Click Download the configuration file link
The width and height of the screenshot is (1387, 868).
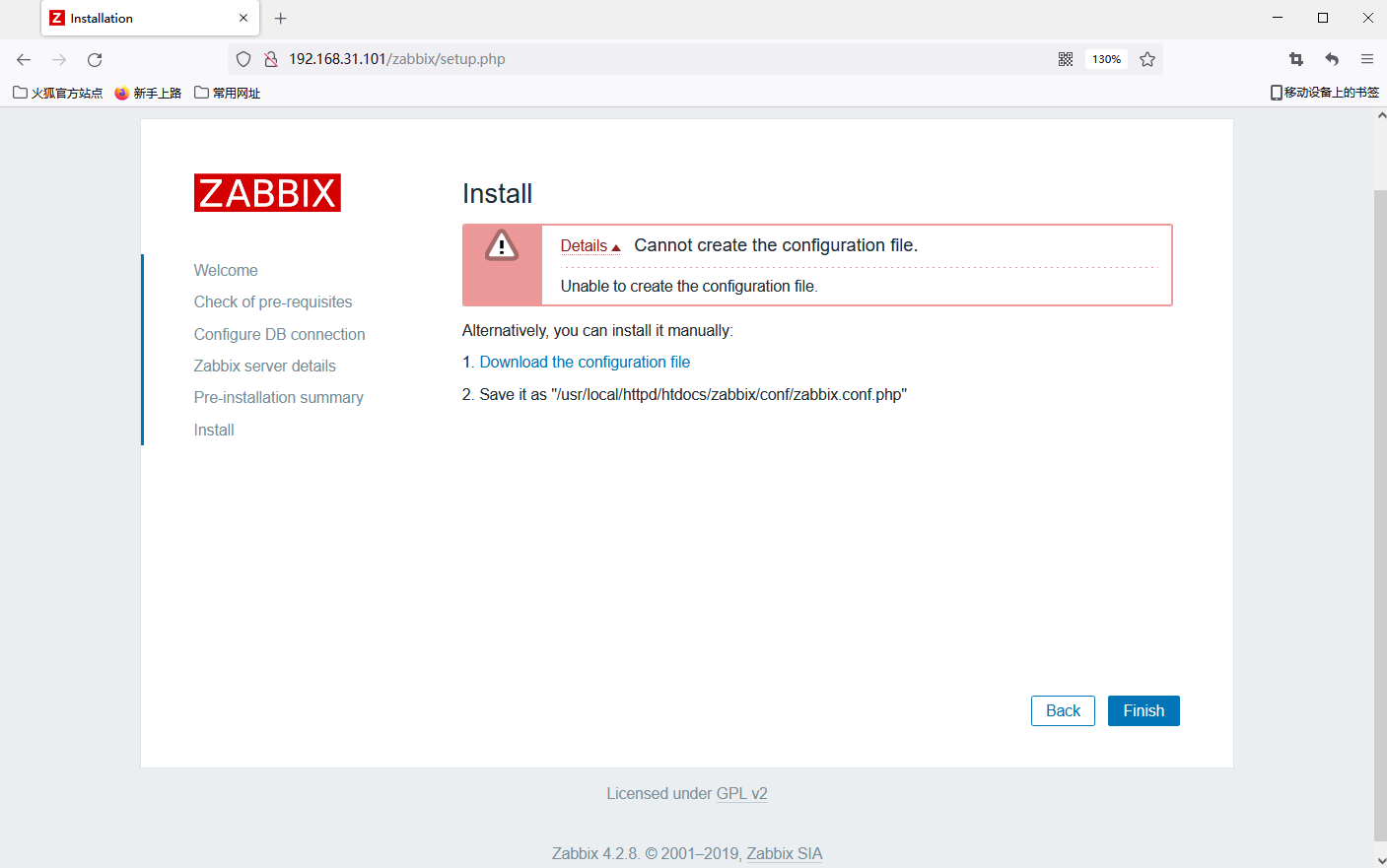(x=585, y=362)
